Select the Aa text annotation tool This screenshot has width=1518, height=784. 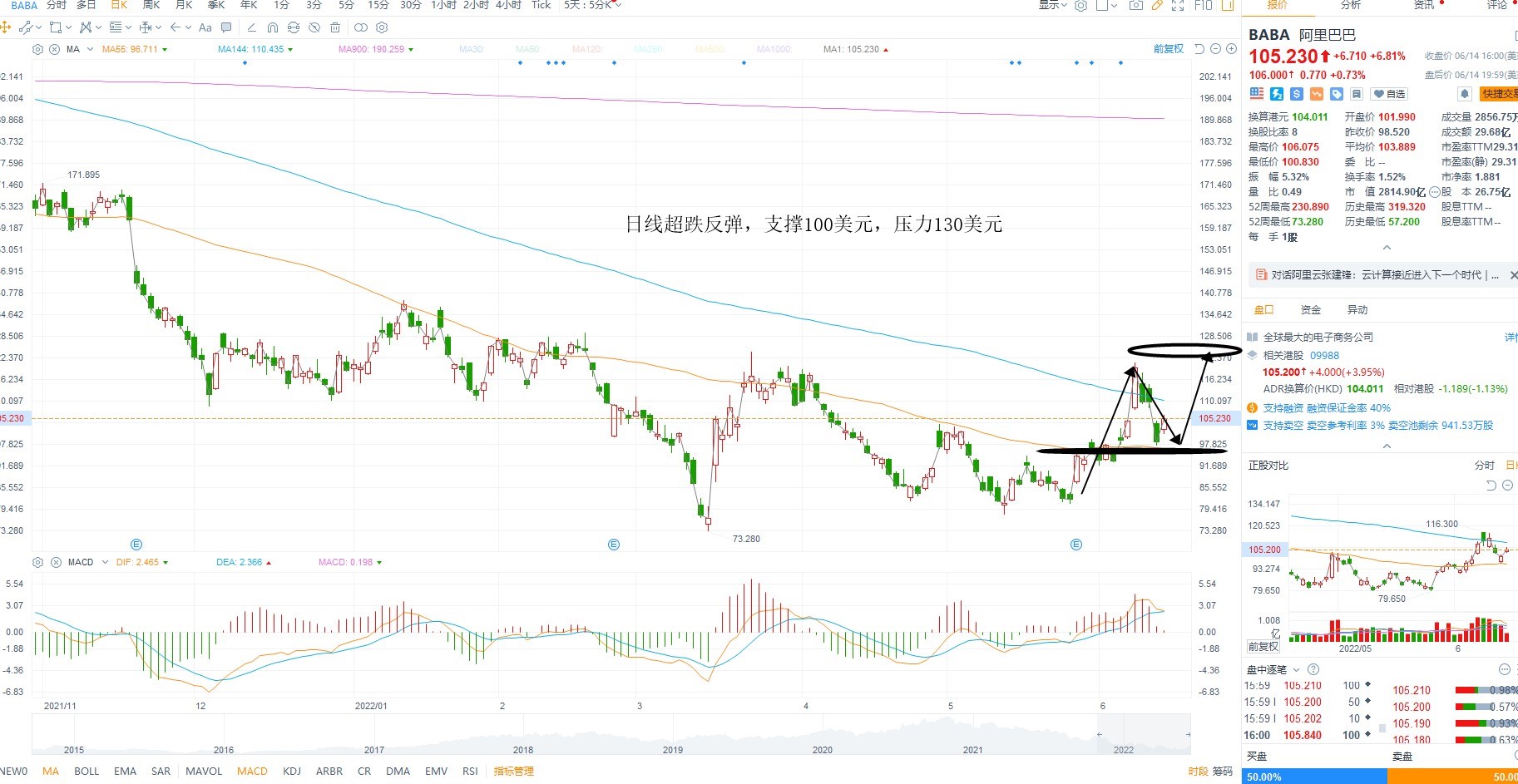205,27
